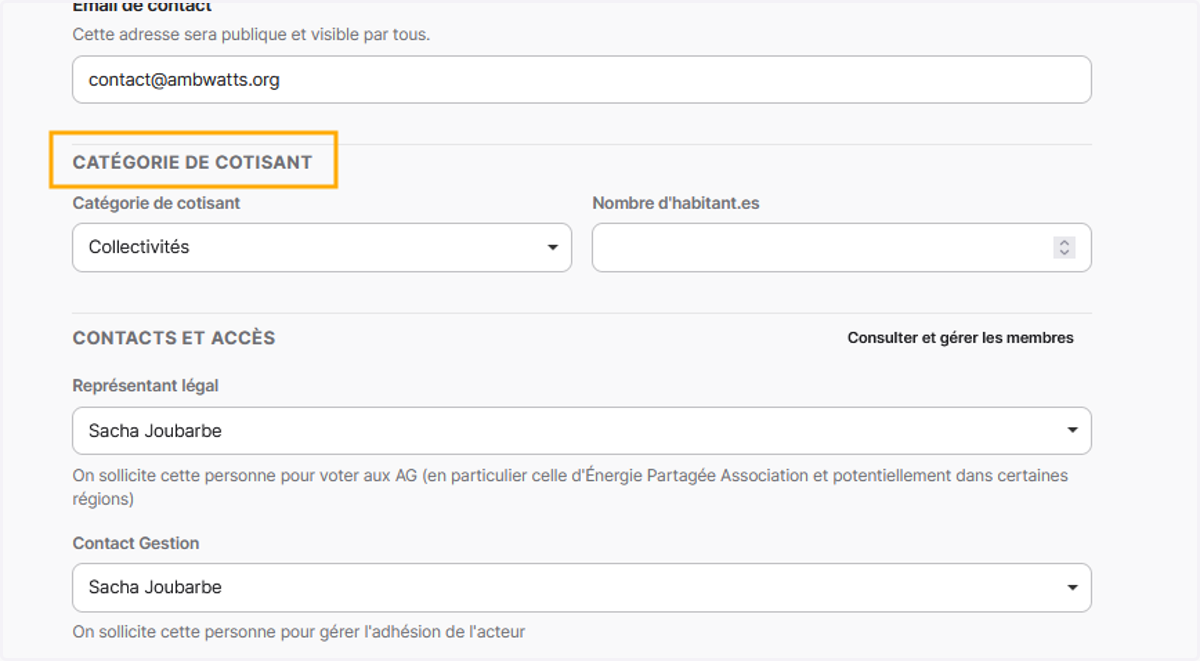Screen dimensions: 1200x661
Task: Open the Catégorie de cotisant dropdown
Action: point(322,247)
